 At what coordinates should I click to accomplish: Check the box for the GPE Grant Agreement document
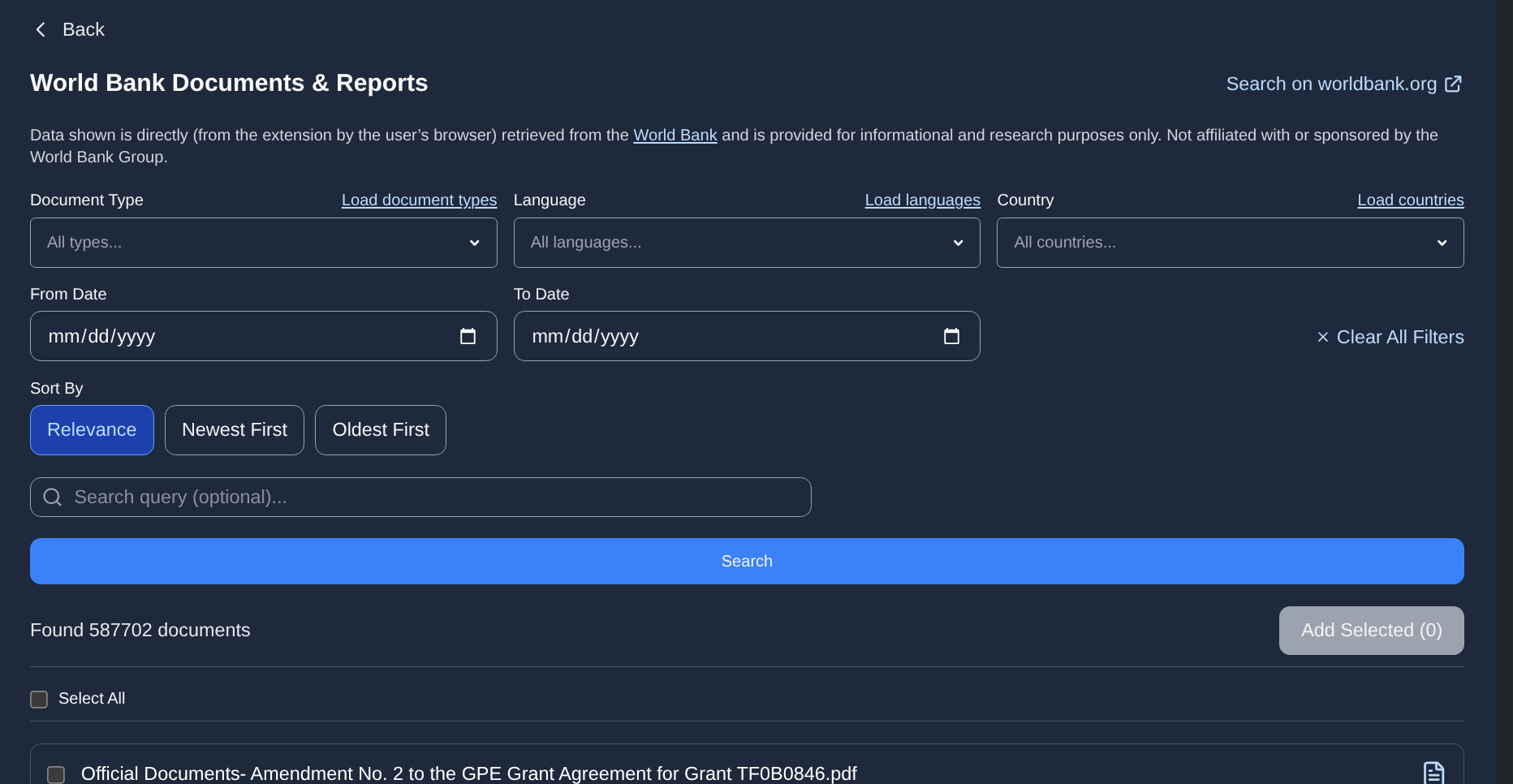(56, 774)
